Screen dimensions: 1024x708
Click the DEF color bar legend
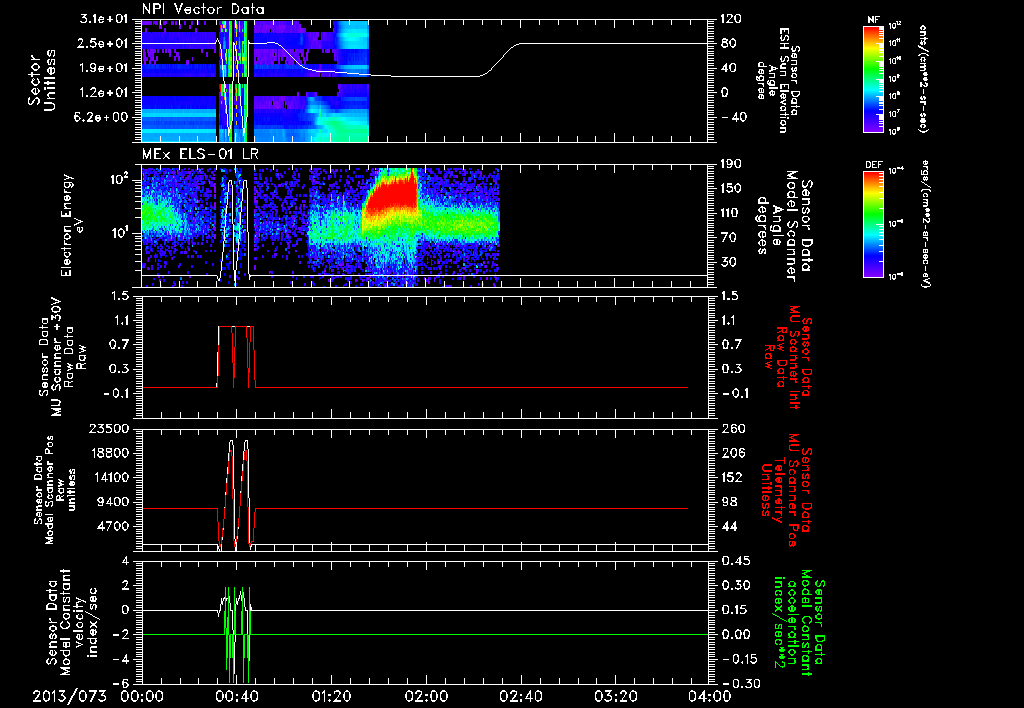coord(874,224)
